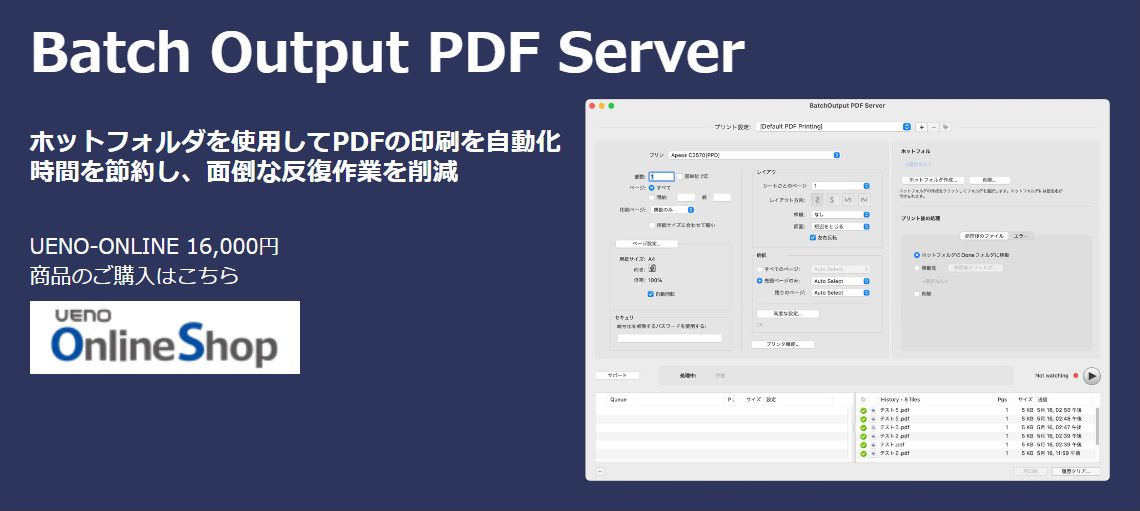Click the history list scrollbar
The width and height of the screenshot is (1140, 511).
(x=1097, y=427)
